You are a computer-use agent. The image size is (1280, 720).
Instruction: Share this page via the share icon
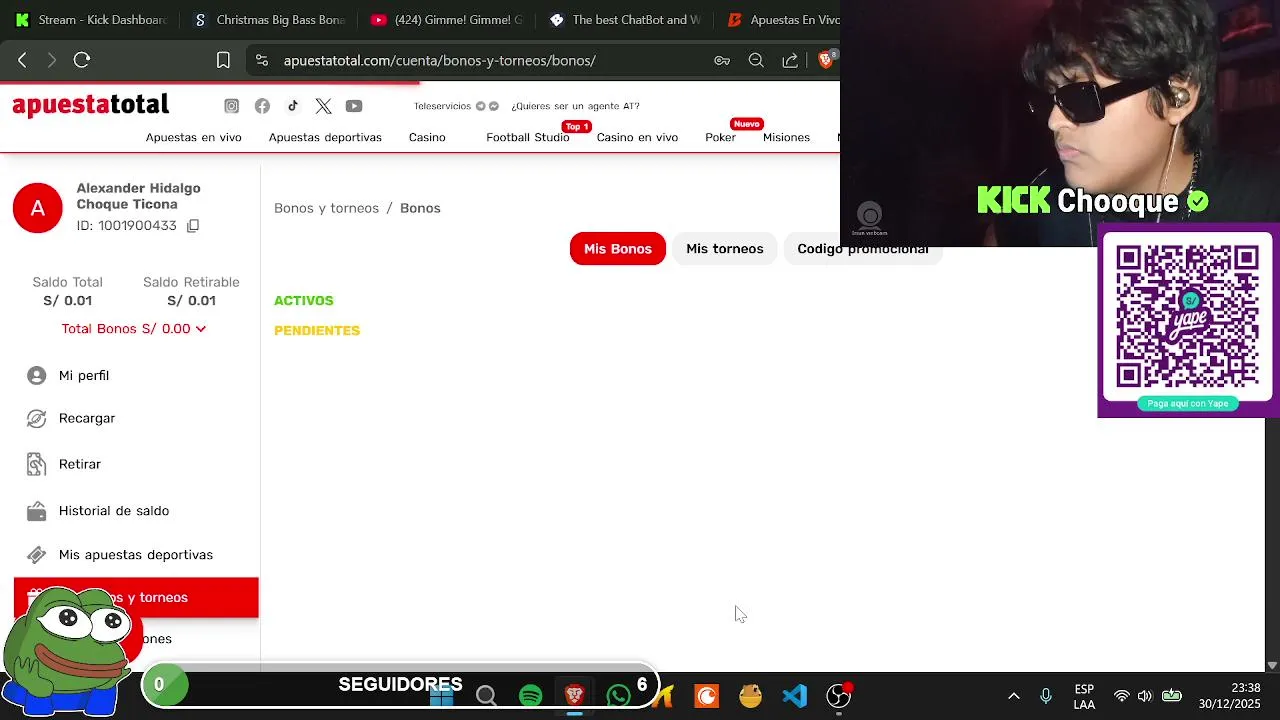(790, 60)
